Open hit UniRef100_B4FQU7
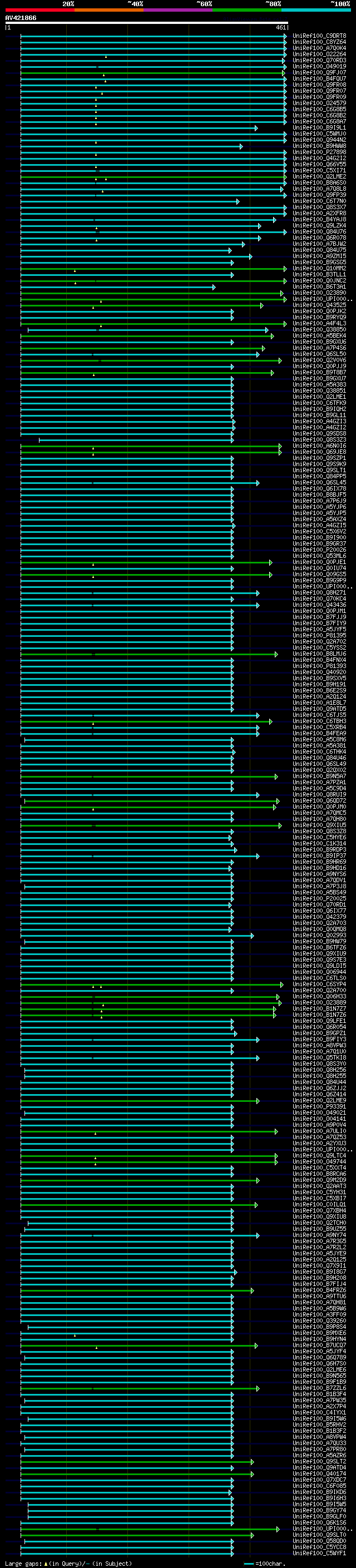The width and height of the screenshot is (356, 1568). (x=319, y=78)
